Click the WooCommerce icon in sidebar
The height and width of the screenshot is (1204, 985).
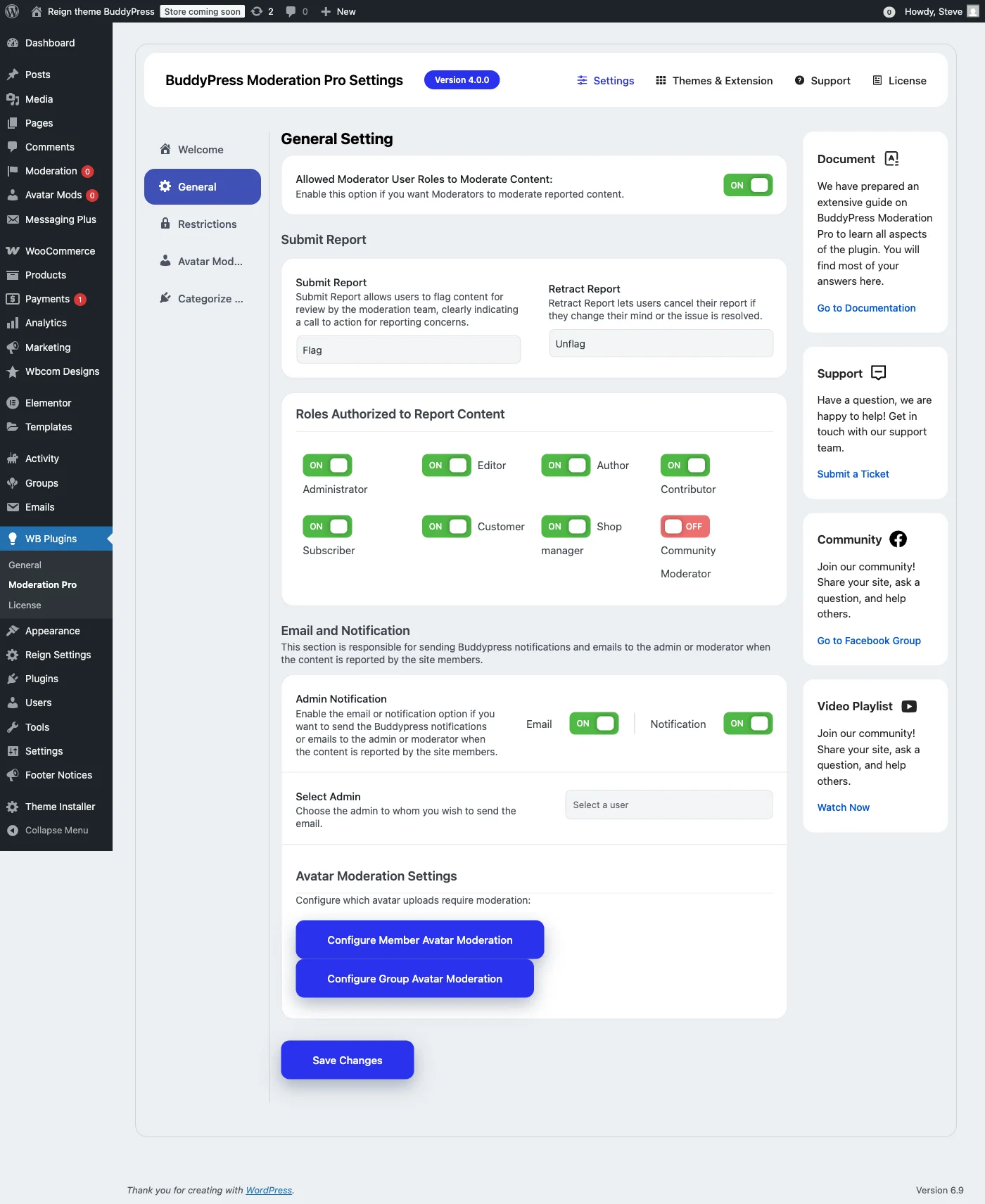point(13,251)
